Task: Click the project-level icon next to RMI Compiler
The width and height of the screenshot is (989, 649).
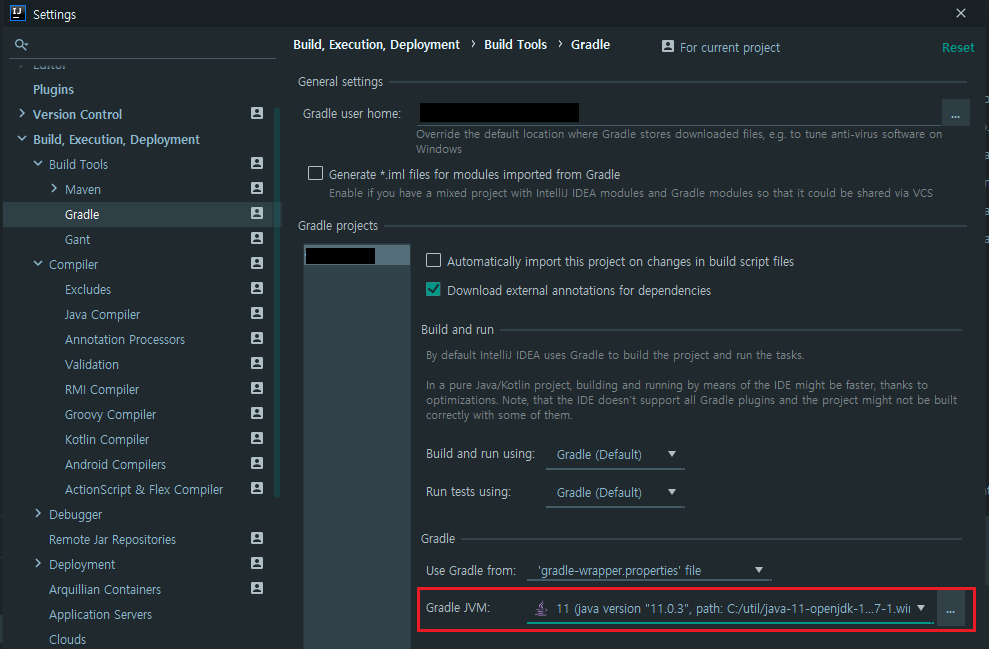Action: tap(257, 388)
